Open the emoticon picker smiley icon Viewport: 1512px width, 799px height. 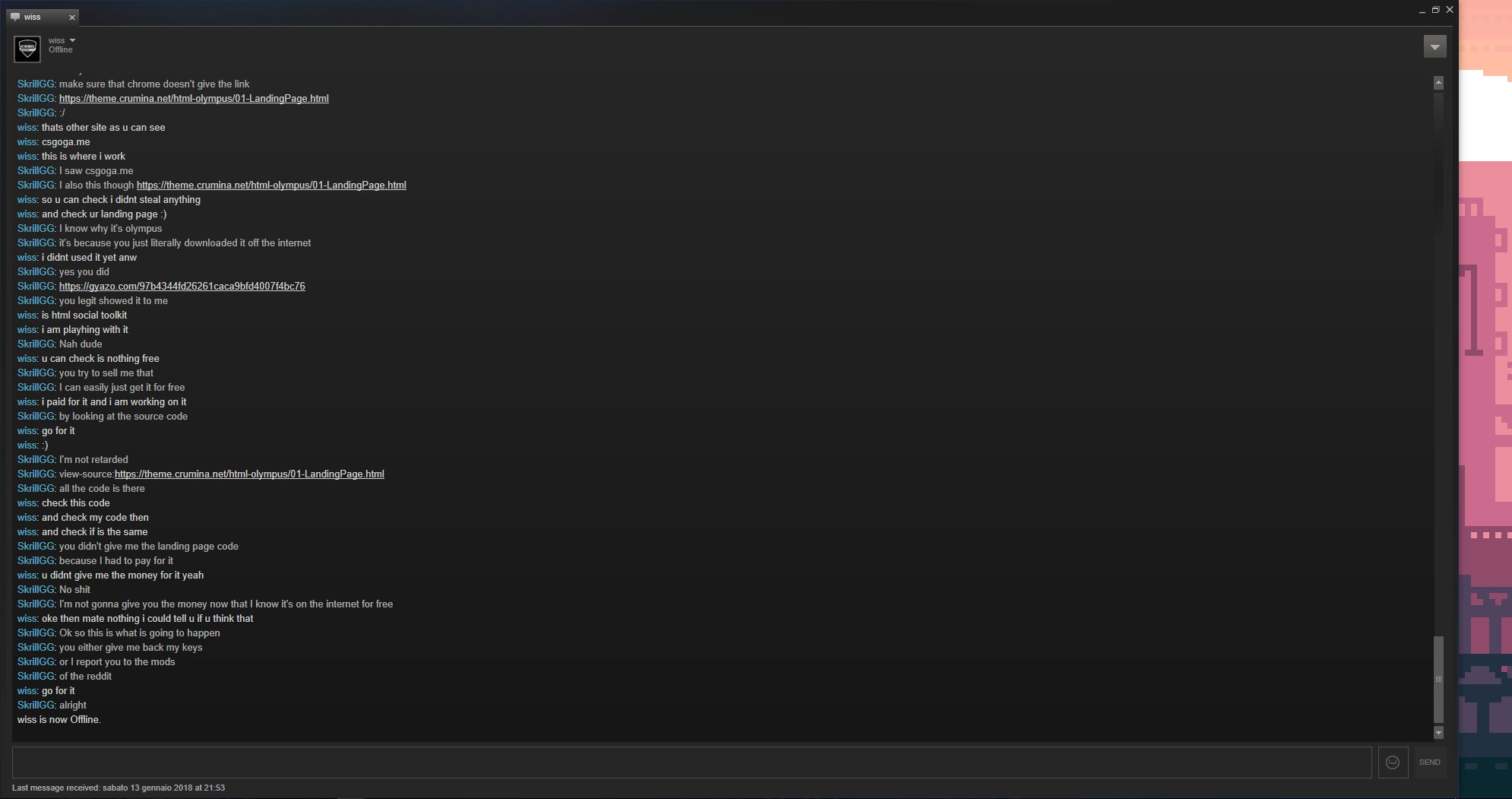1393,762
